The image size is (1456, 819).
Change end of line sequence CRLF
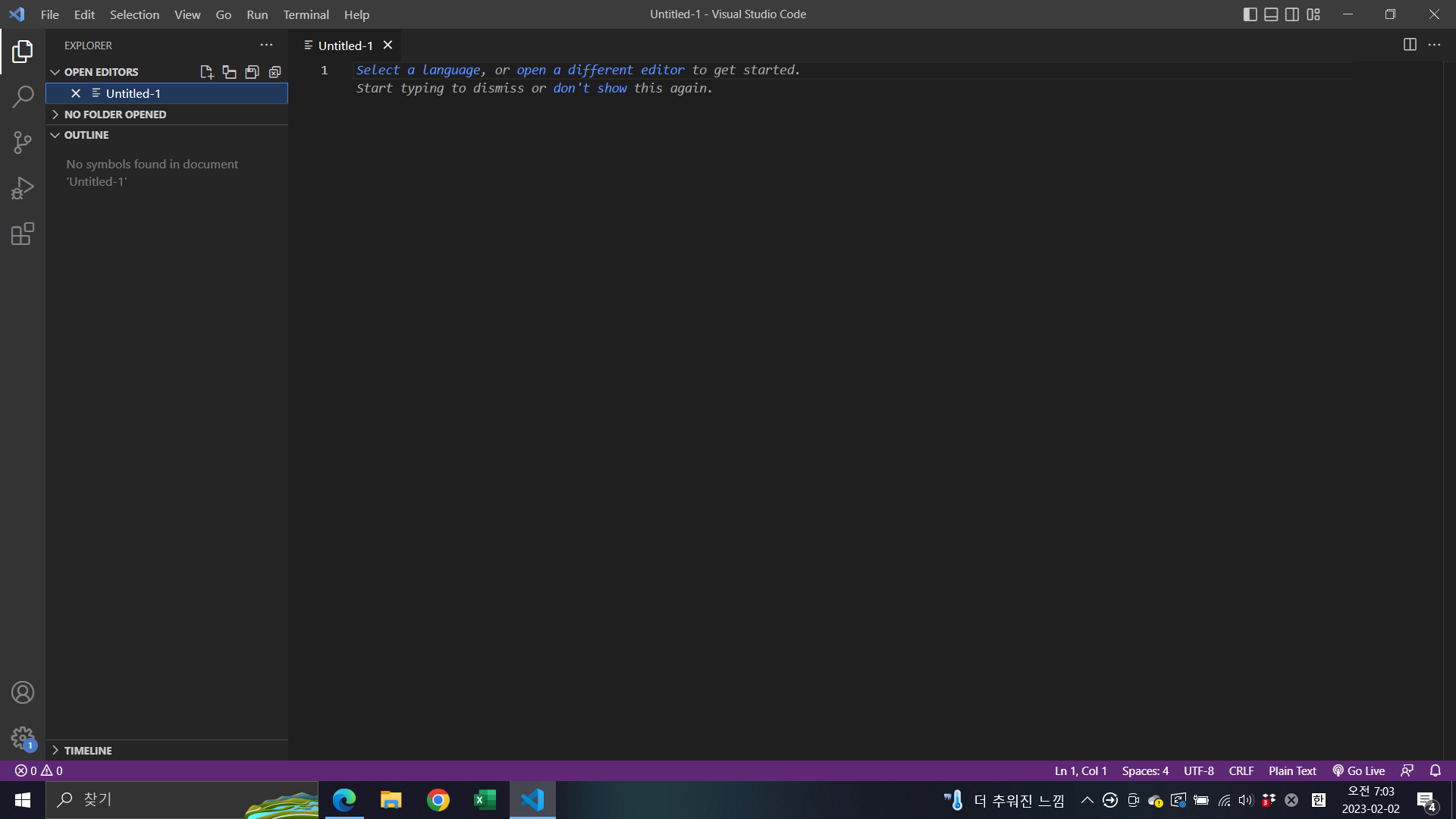click(1241, 770)
